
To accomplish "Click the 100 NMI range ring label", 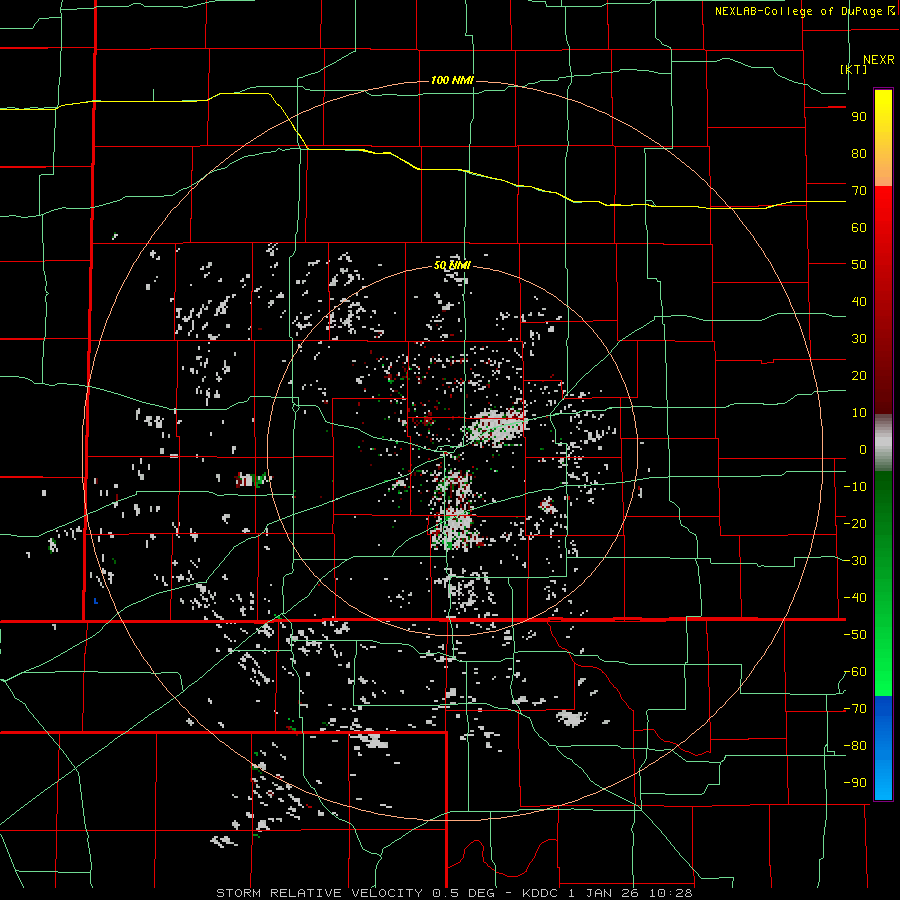I will [x=452, y=80].
